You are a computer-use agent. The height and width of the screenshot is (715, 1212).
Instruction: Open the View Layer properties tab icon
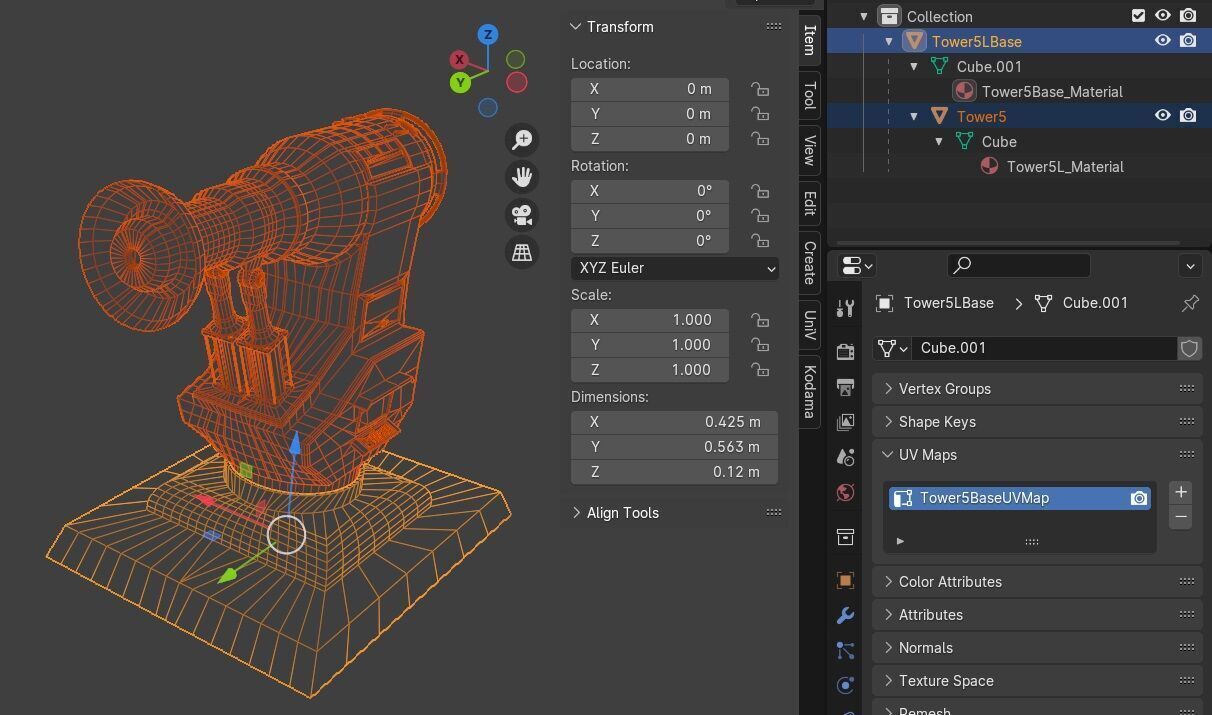845,422
